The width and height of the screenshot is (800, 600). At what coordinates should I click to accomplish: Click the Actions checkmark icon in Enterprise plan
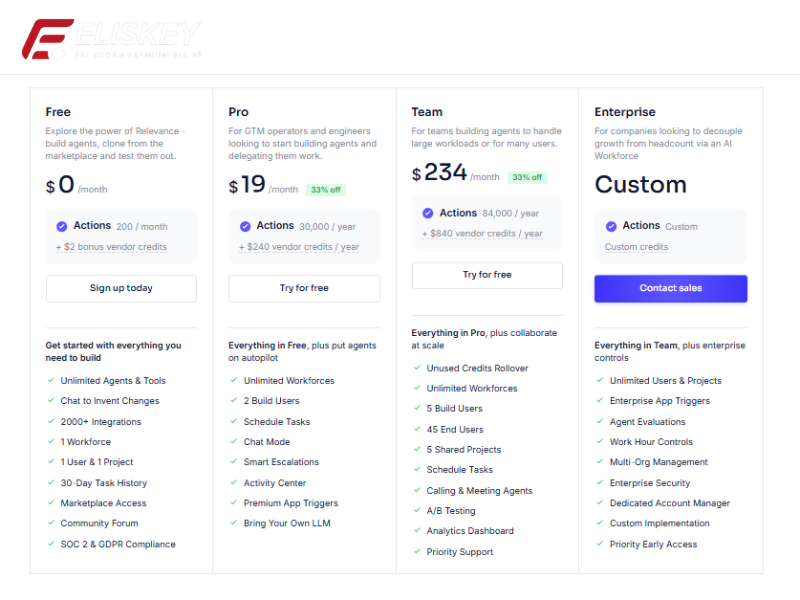(611, 226)
